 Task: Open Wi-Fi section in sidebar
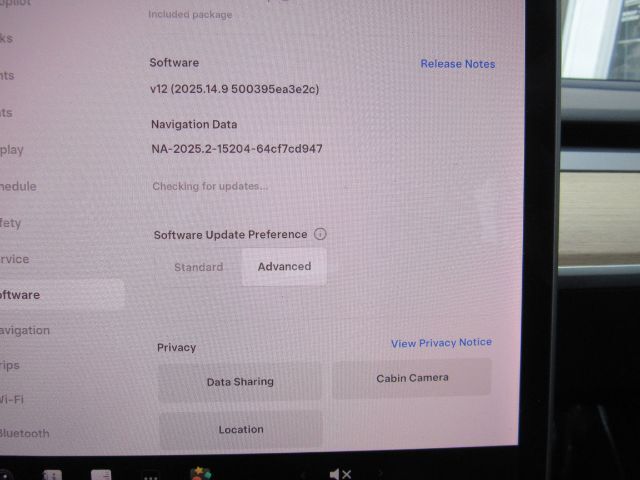12,399
